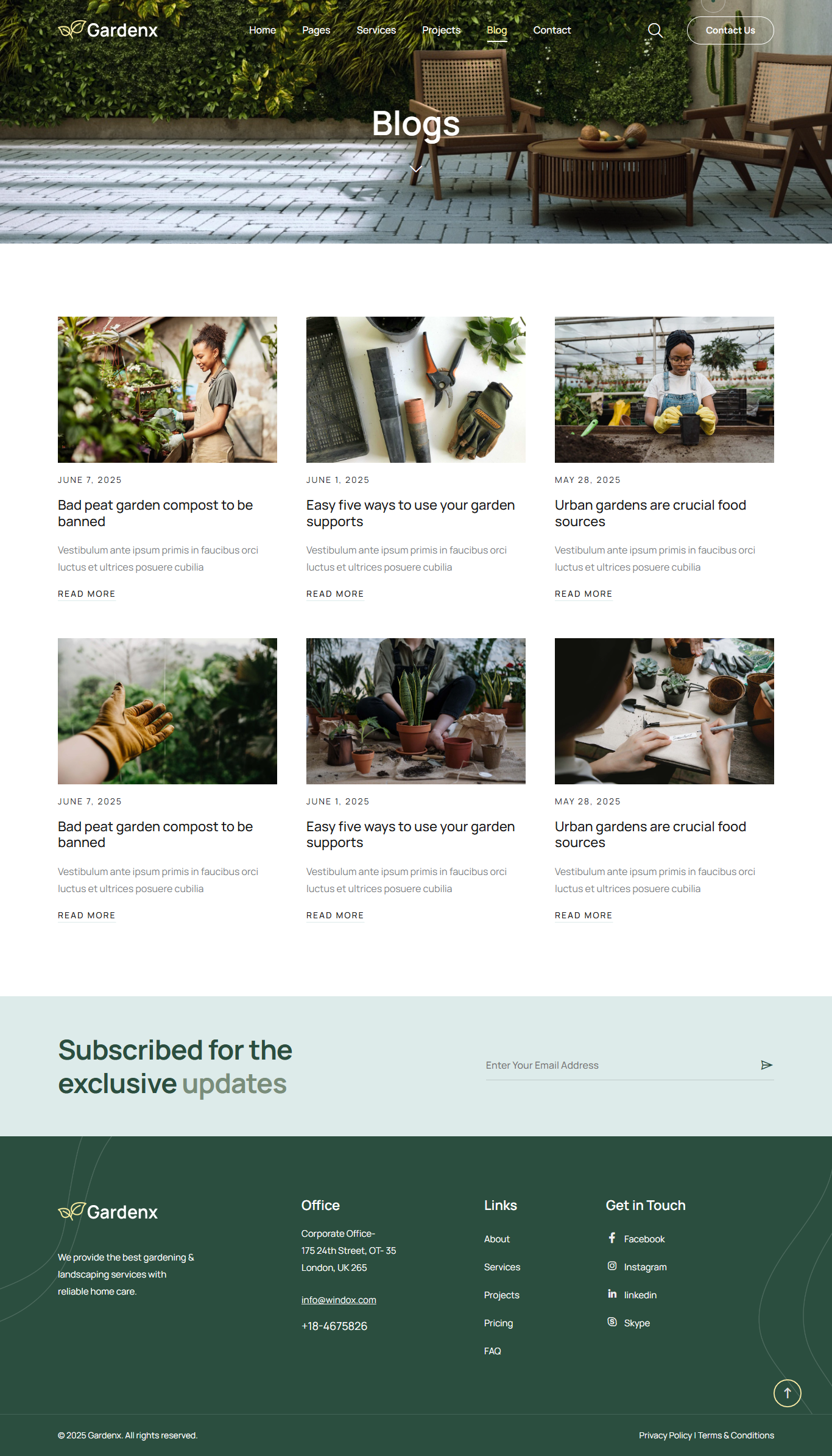This screenshot has width=832, height=1456.
Task: Submit email with paper plane icon
Action: click(x=766, y=1065)
